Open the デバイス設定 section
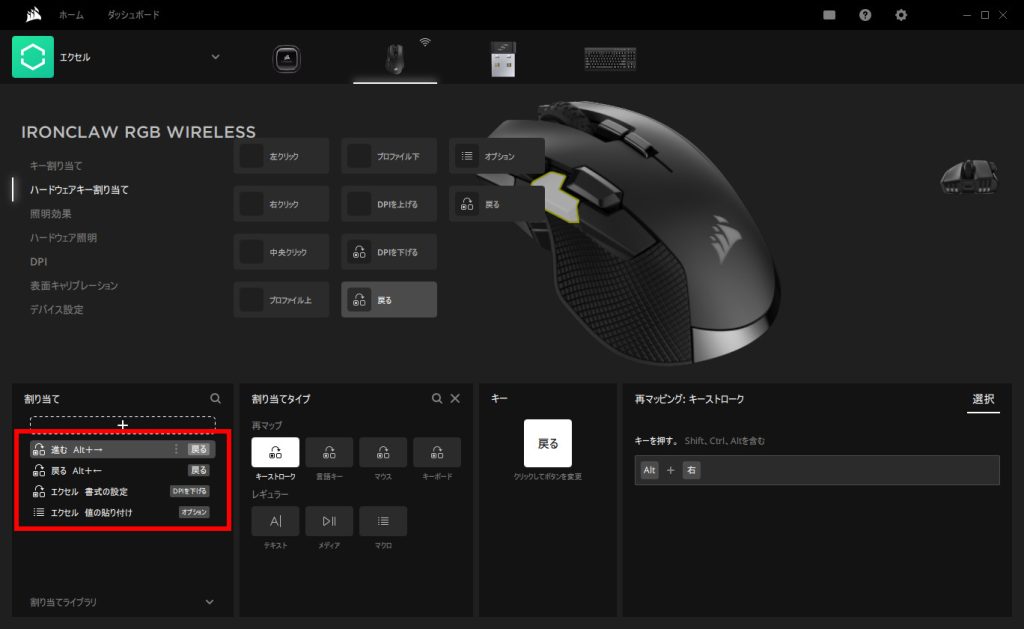Viewport: 1024px width, 629px height. tap(57, 310)
